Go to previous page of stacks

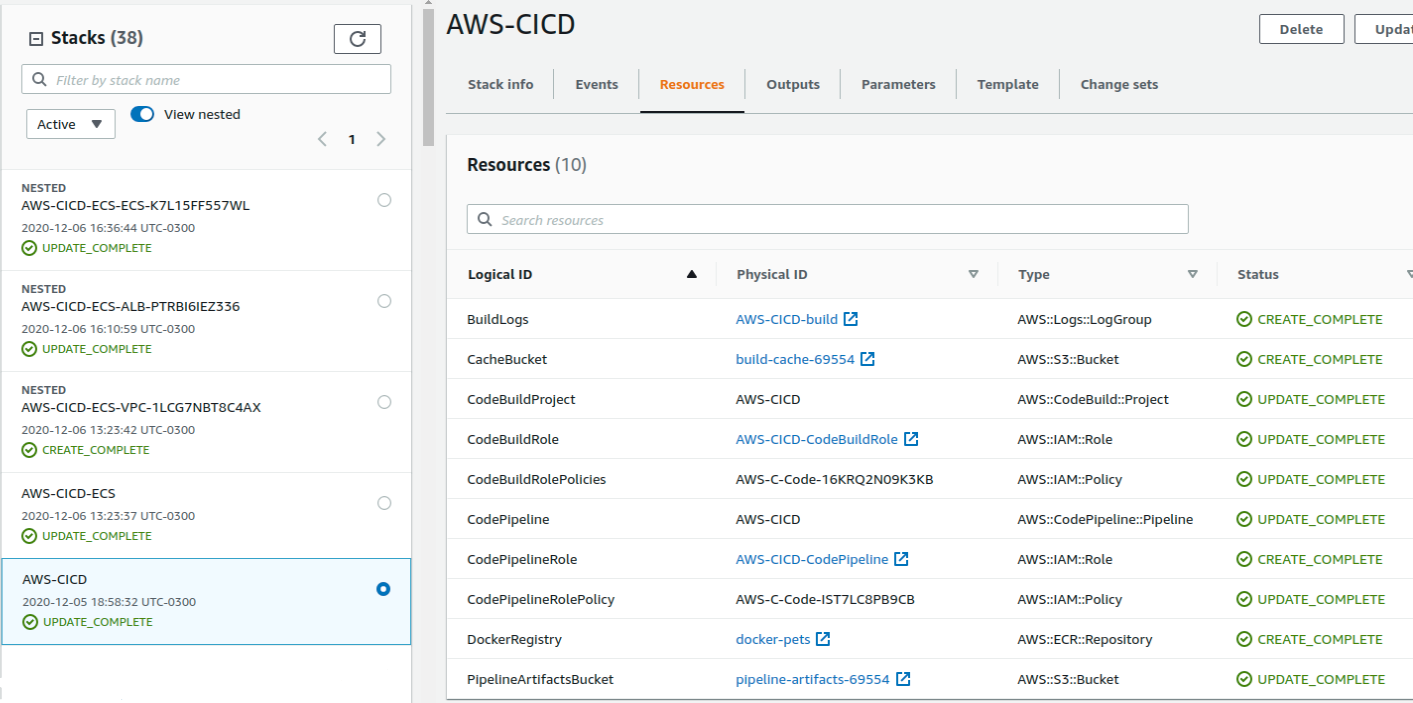pos(322,139)
